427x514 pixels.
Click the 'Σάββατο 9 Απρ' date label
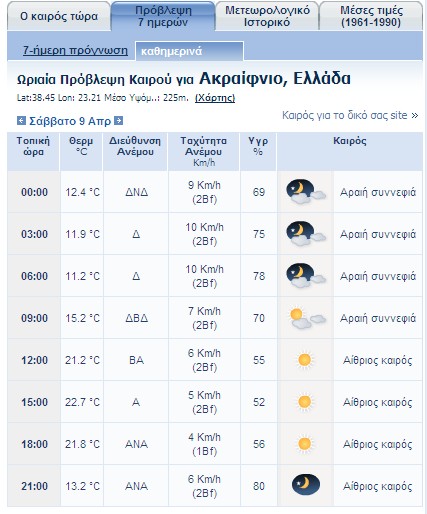[x=70, y=121]
